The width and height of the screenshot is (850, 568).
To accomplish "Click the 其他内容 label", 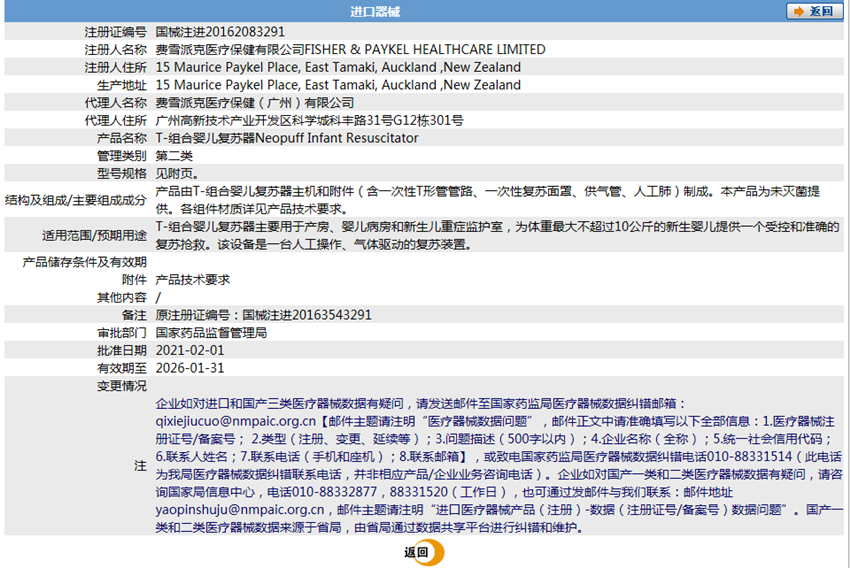I will tap(122, 298).
